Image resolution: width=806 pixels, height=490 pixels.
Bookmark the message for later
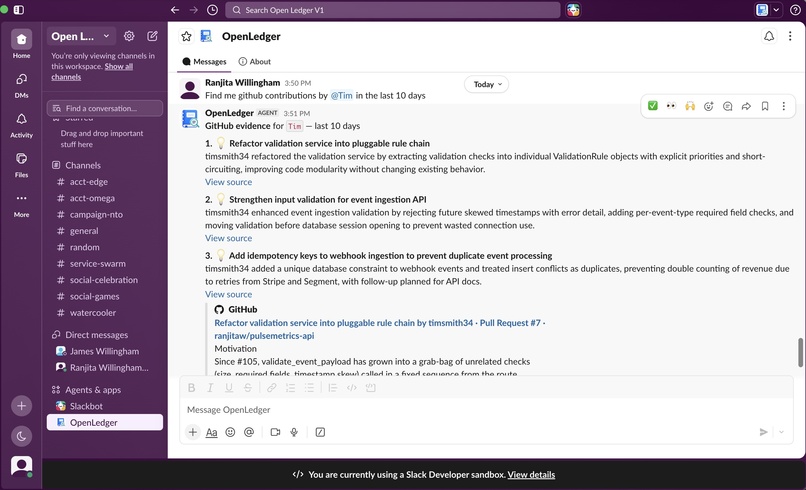click(765, 106)
